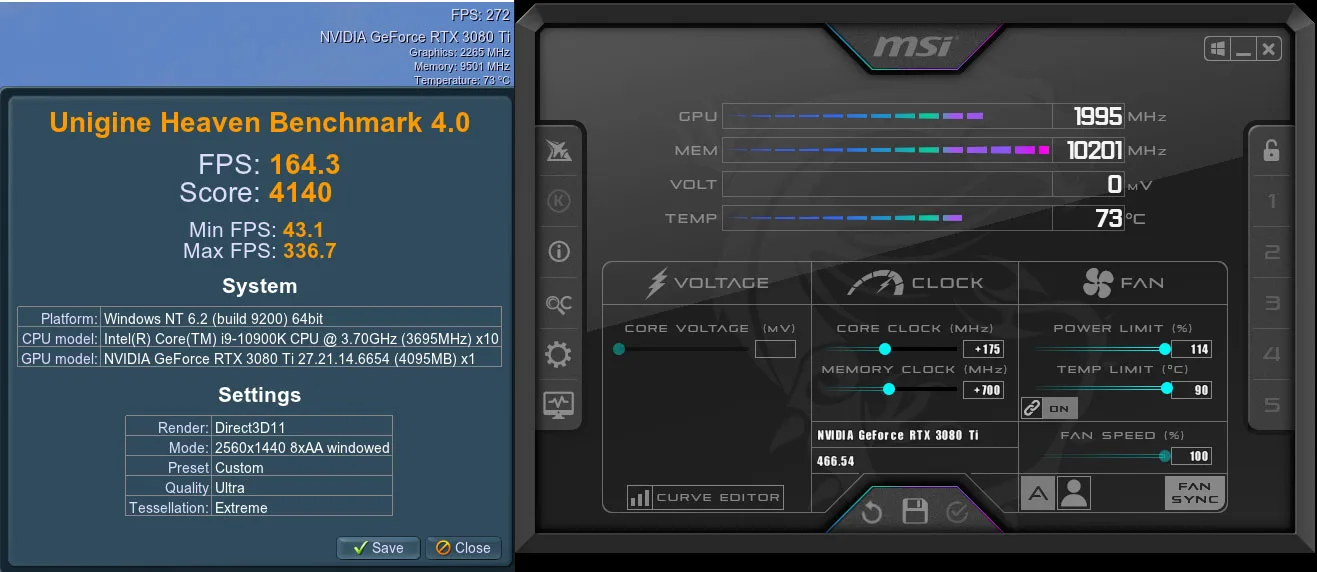The image size is (1317, 572).
Task: Save the Heaven benchmark results
Action: (x=379, y=548)
